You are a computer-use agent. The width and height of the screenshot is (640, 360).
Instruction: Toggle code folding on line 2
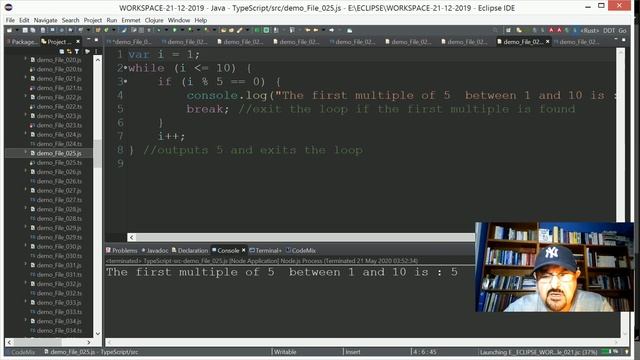click(x=125, y=68)
